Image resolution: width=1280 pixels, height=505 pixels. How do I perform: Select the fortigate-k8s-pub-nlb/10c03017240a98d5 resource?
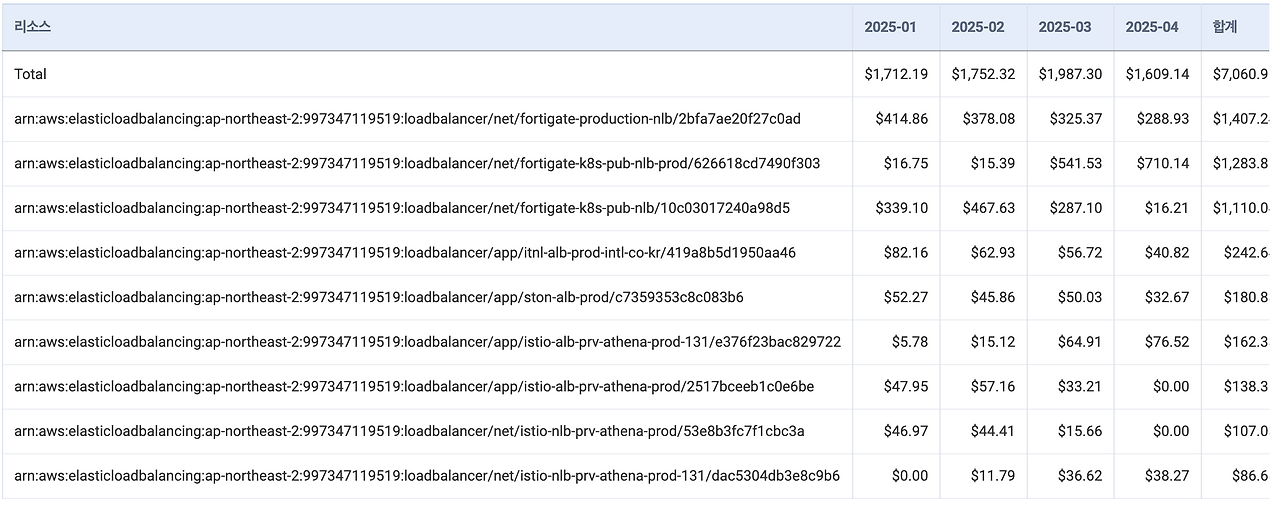402,208
